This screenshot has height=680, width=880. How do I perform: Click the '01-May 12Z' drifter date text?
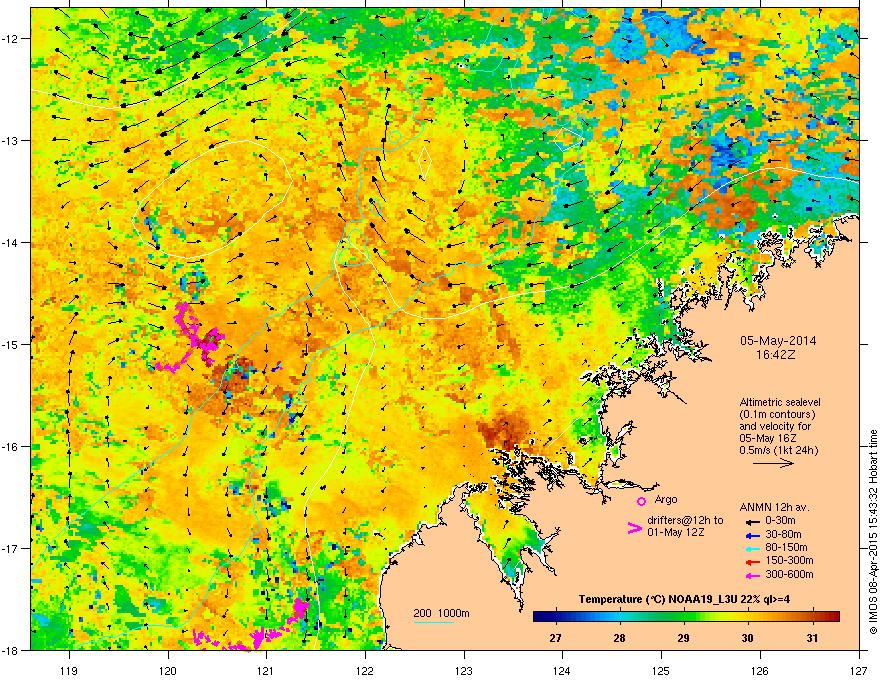[675, 532]
